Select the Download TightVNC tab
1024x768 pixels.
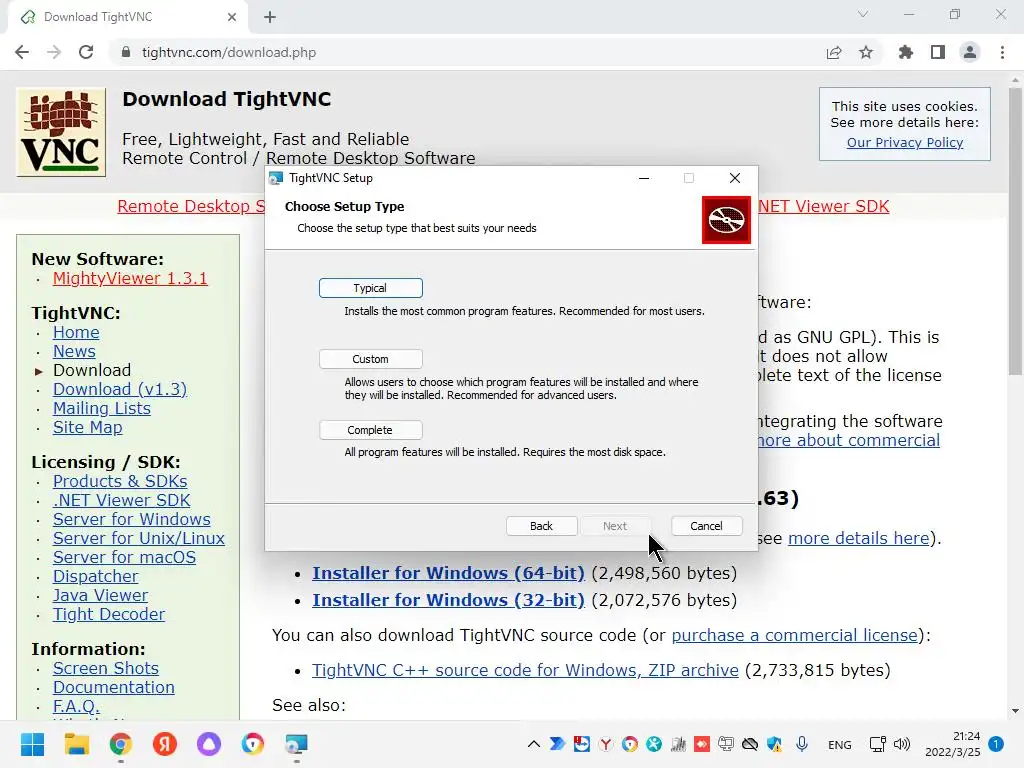tap(128, 18)
